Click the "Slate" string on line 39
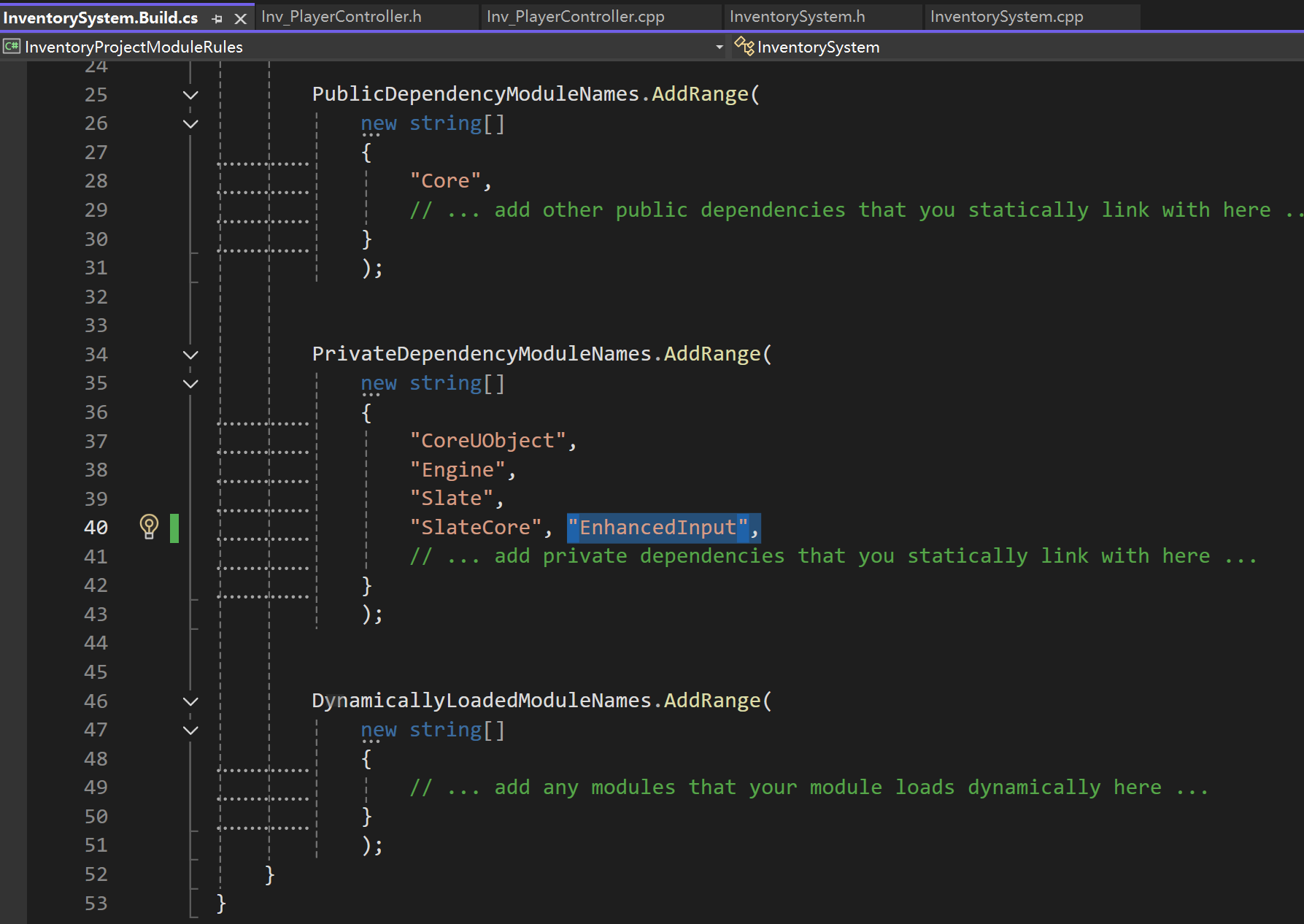 [452, 498]
